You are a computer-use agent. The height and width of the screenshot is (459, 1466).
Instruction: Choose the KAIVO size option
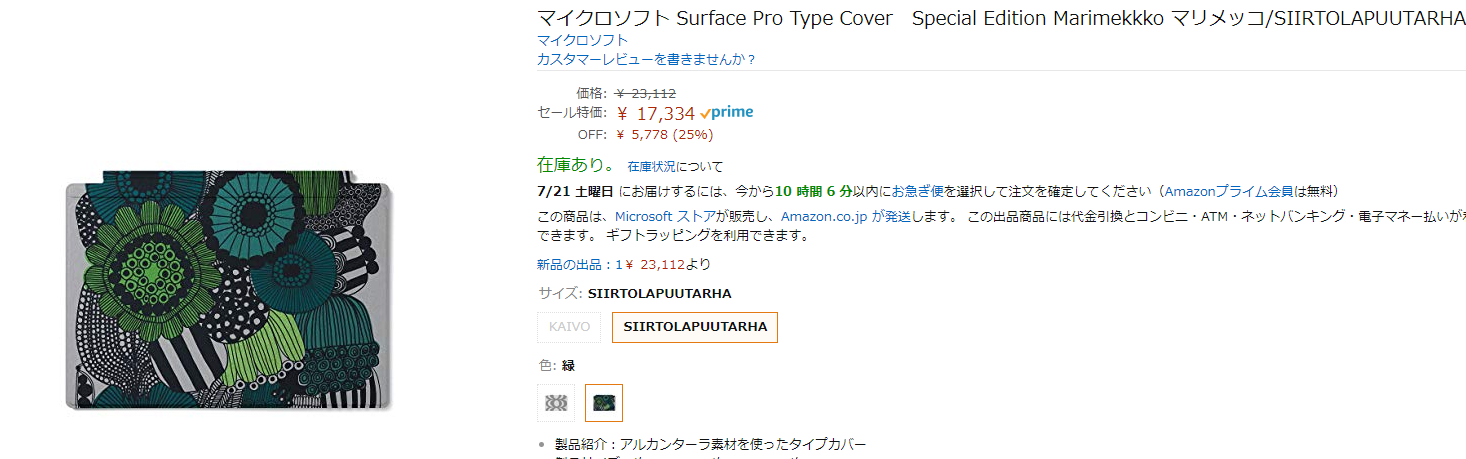[x=569, y=327]
